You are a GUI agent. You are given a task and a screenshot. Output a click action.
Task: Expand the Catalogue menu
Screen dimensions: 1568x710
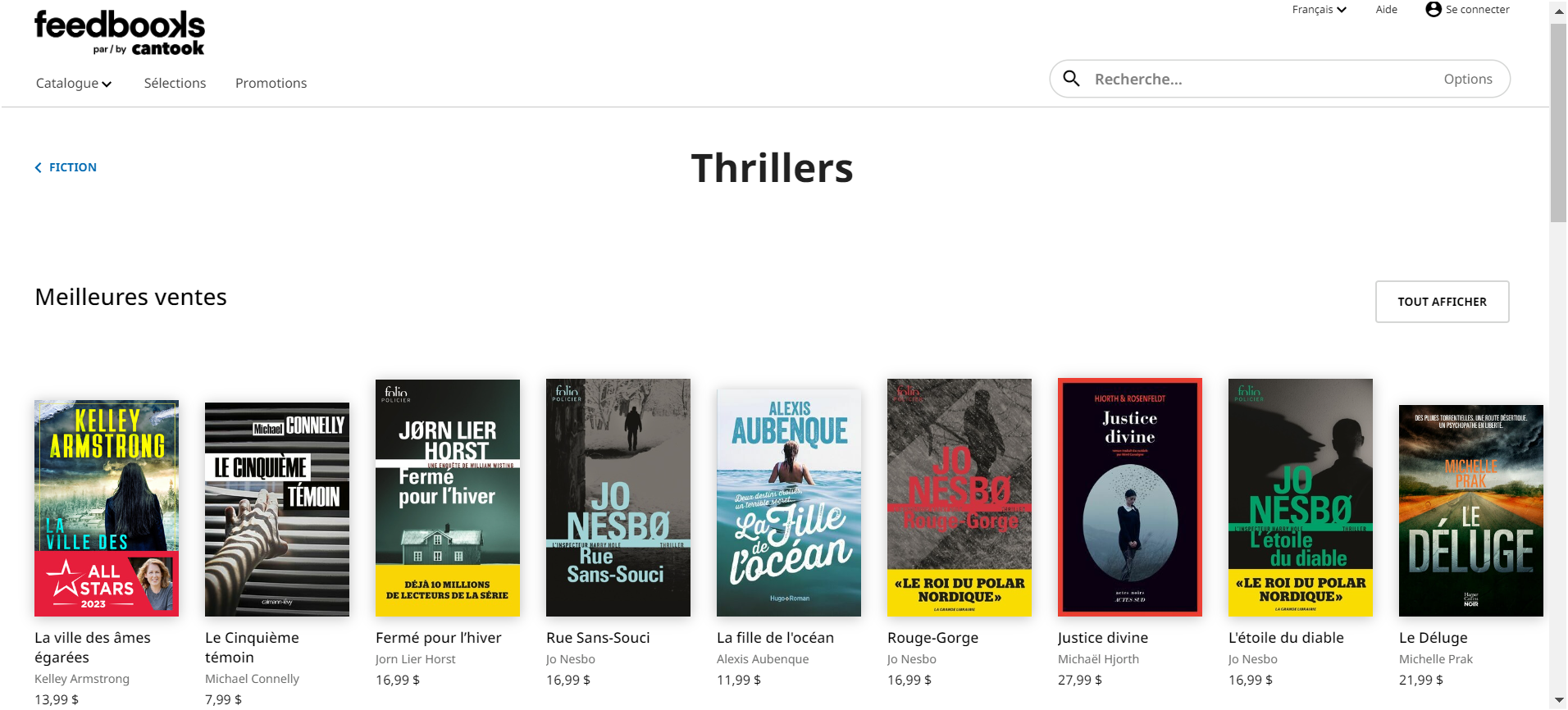pyautogui.click(x=74, y=83)
